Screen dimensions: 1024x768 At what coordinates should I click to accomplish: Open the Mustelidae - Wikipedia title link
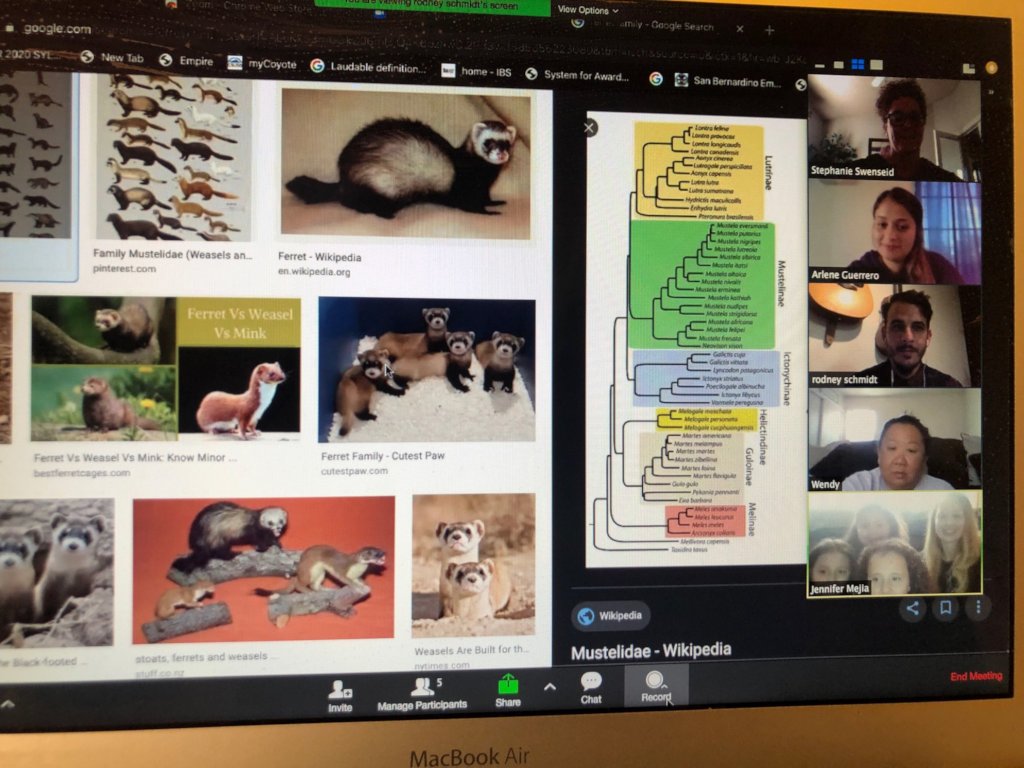click(651, 652)
